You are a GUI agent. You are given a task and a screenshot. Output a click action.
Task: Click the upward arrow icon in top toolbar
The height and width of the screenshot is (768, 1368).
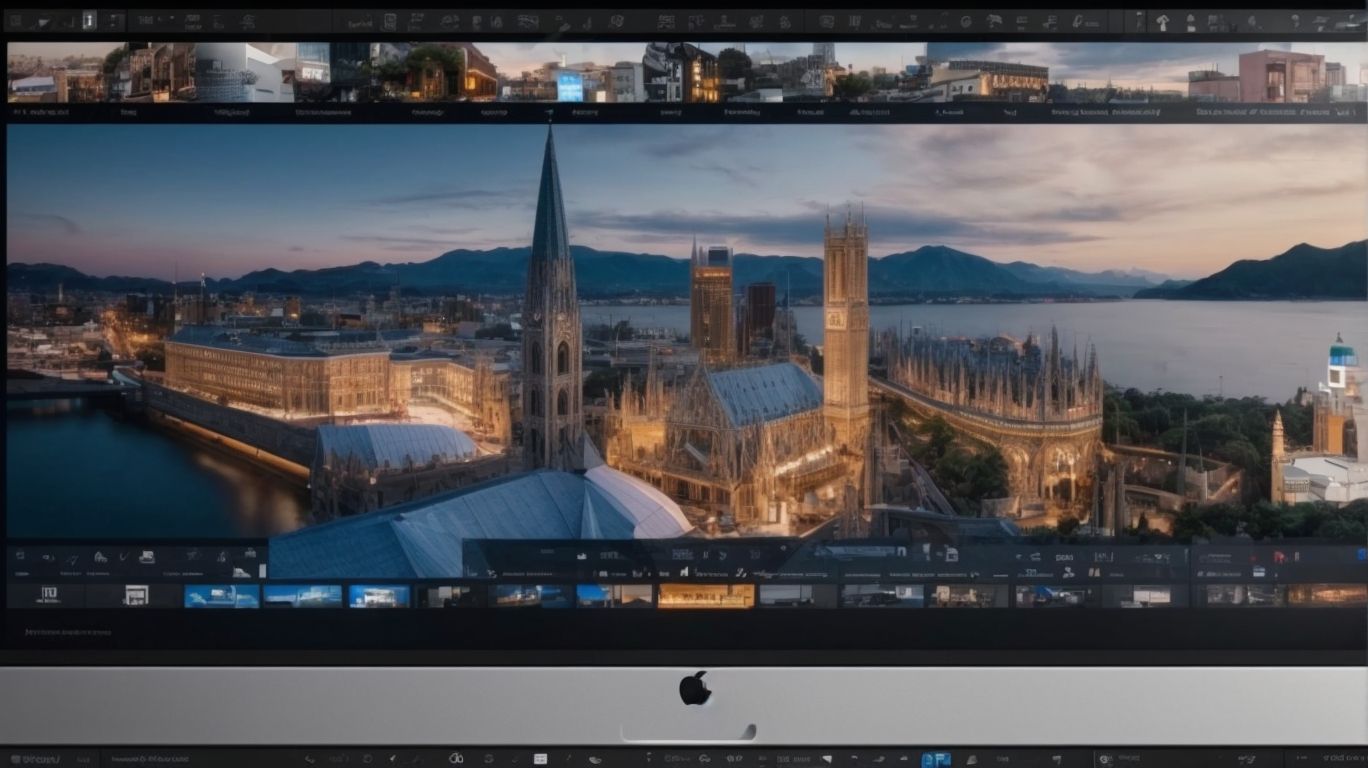[x=1162, y=21]
